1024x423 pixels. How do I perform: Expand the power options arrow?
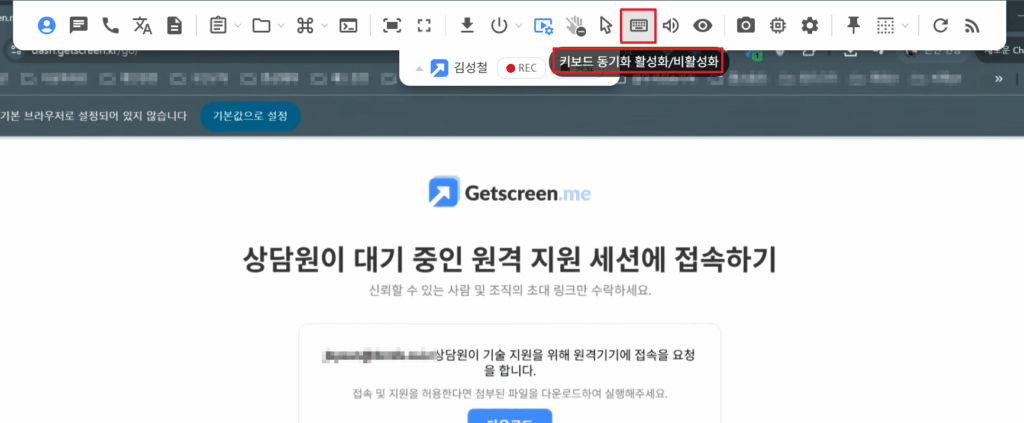click(x=519, y=26)
